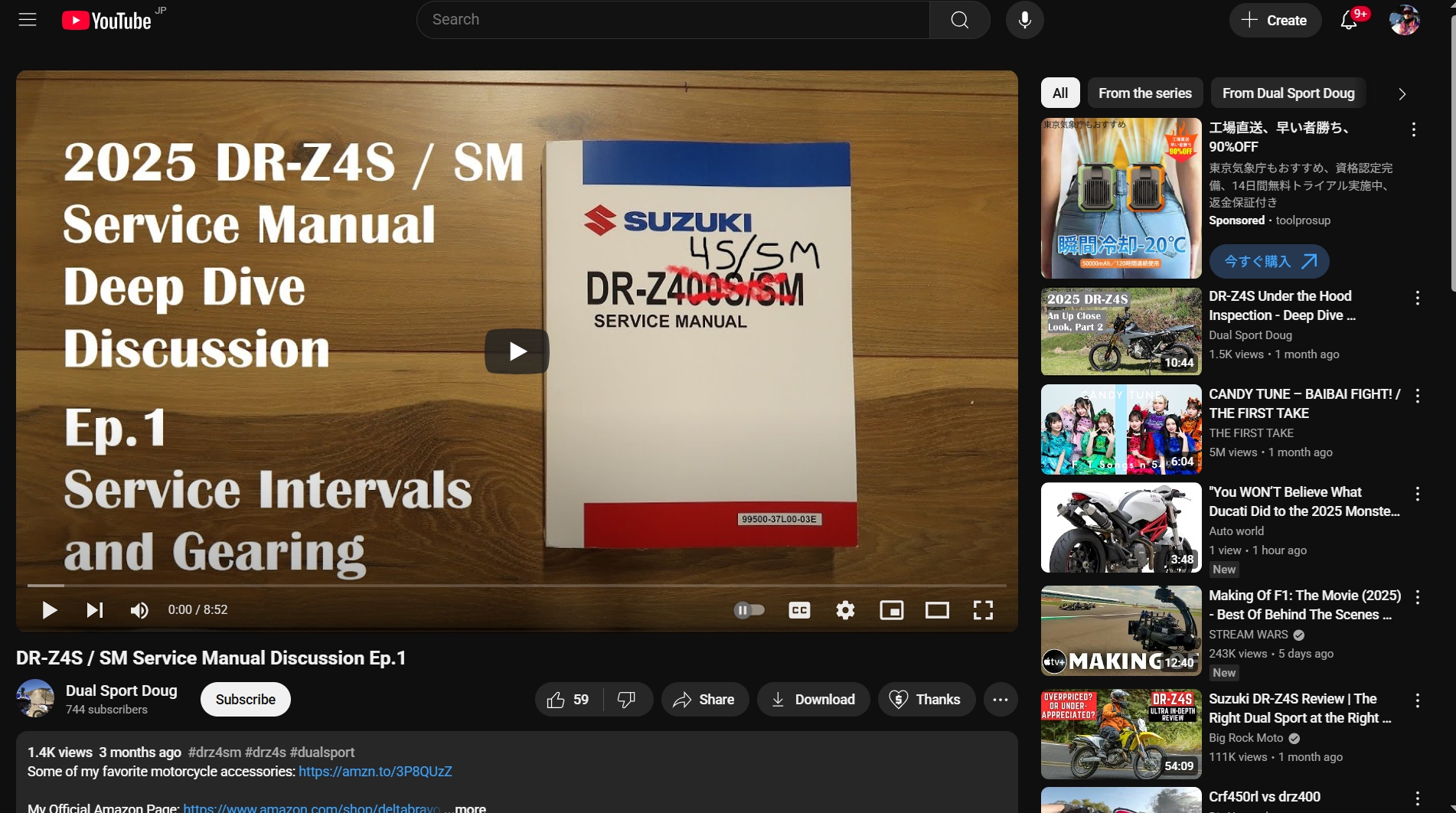Open options for CANDY TUNE video

point(1418,397)
